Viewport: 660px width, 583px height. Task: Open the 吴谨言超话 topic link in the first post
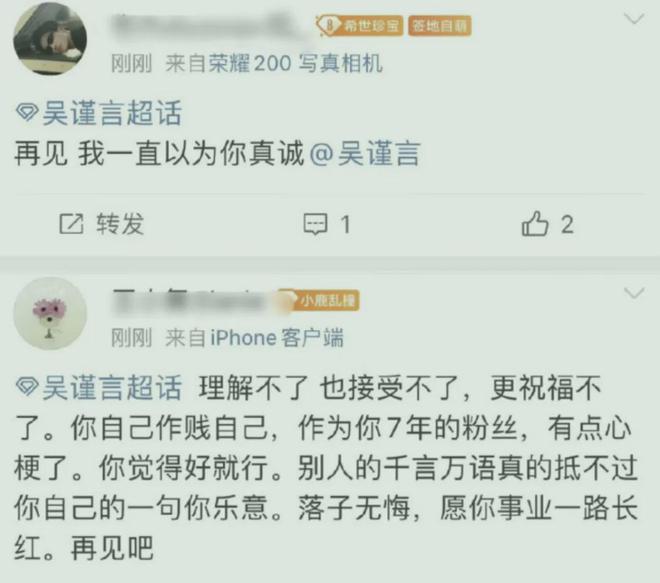click(x=112, y=113)
